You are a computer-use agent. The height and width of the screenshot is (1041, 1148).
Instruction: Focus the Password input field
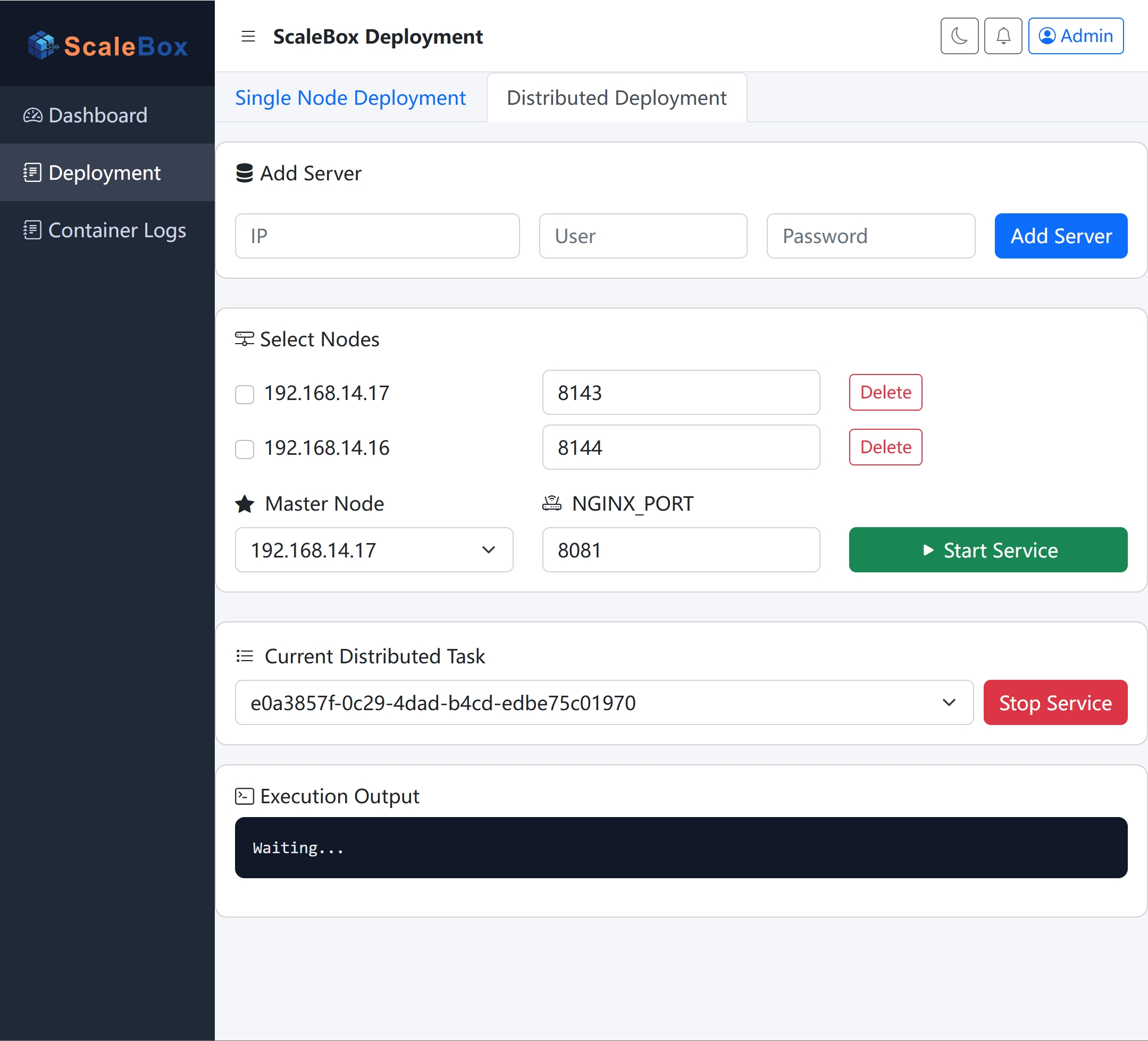coord(870,236)
